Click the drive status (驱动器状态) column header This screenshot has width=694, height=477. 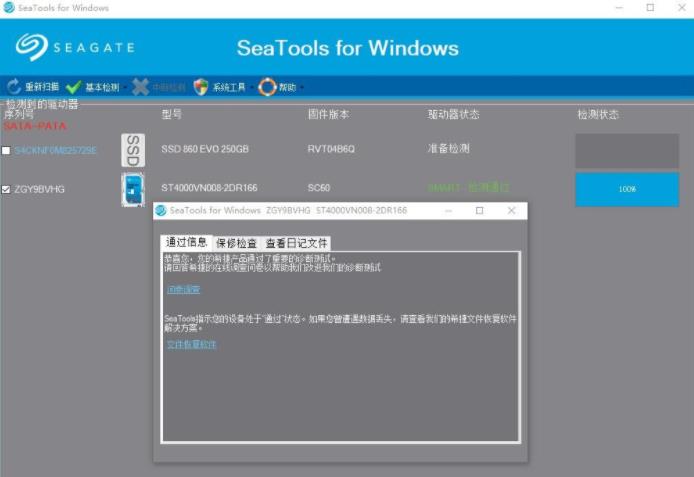tap(454, 115)
